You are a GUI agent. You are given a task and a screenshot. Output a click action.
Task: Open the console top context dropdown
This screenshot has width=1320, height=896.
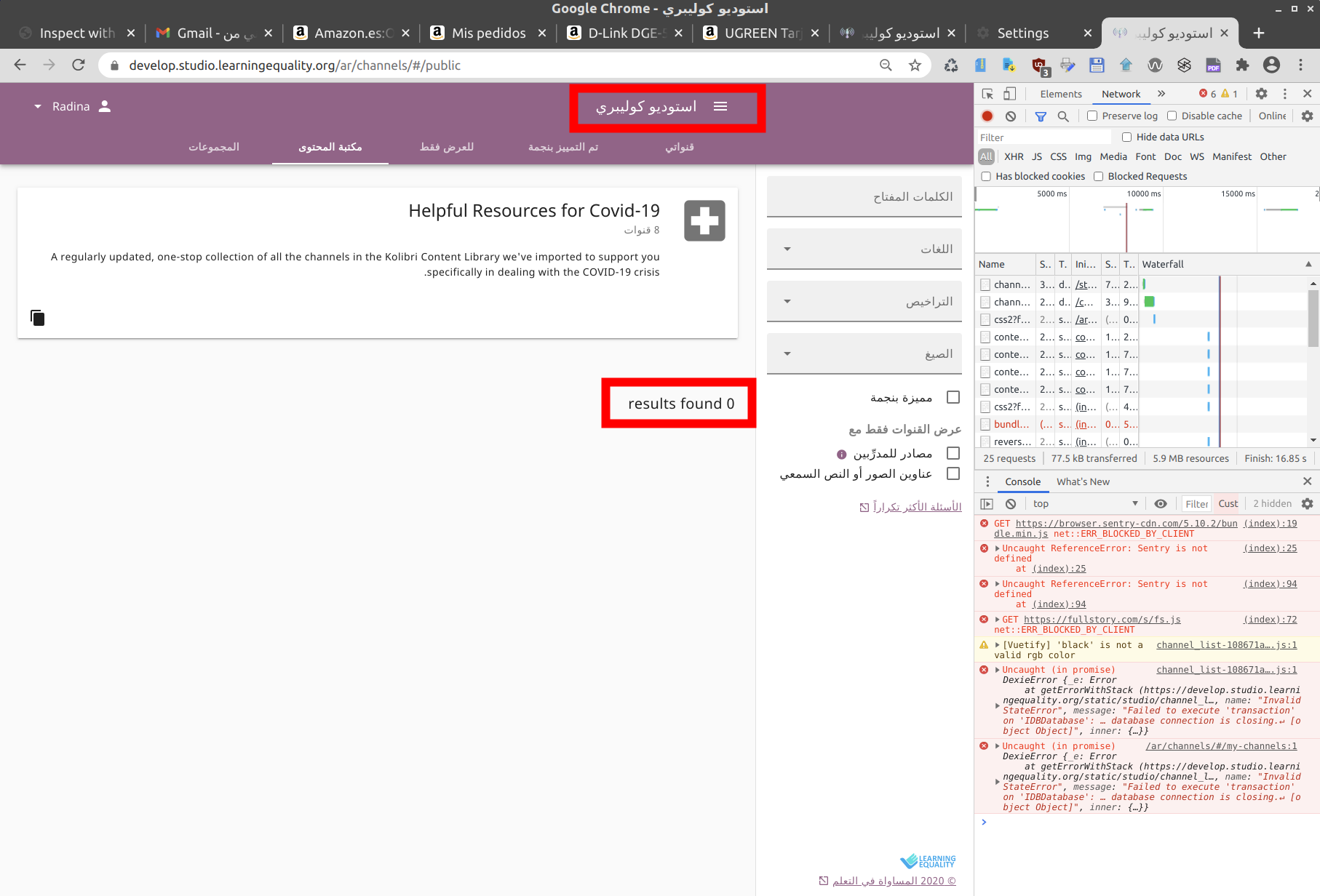(x=1084, y=503)
